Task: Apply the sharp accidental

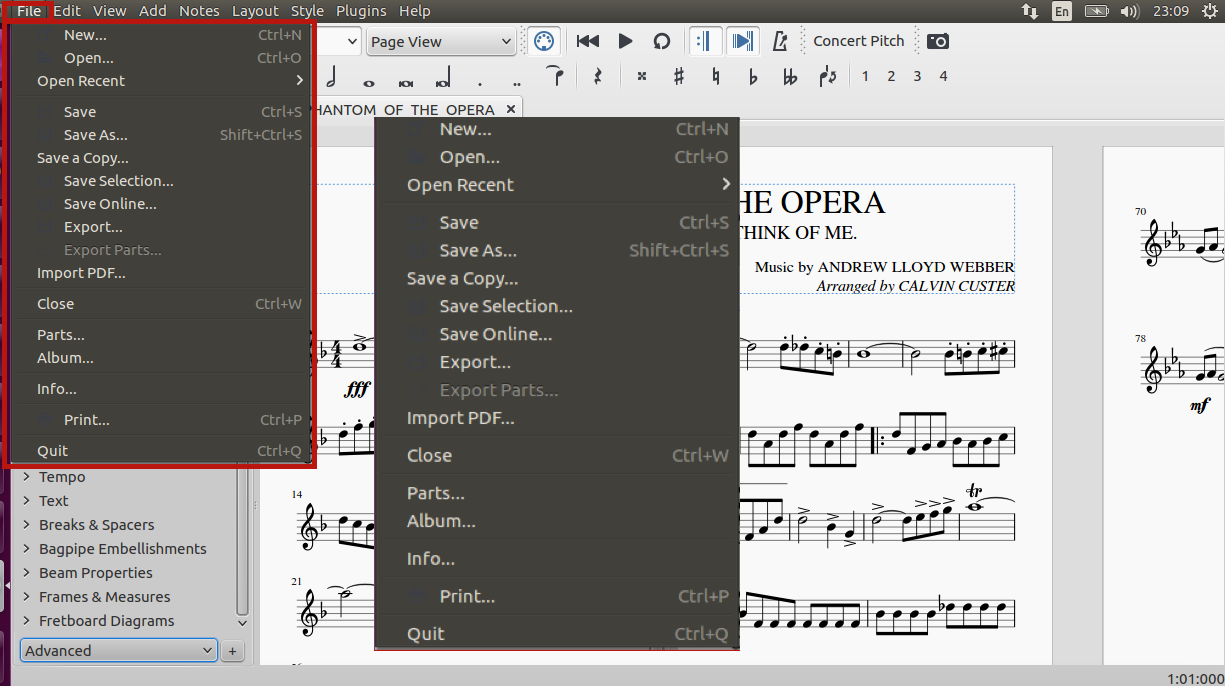Action: coord(679,77)
